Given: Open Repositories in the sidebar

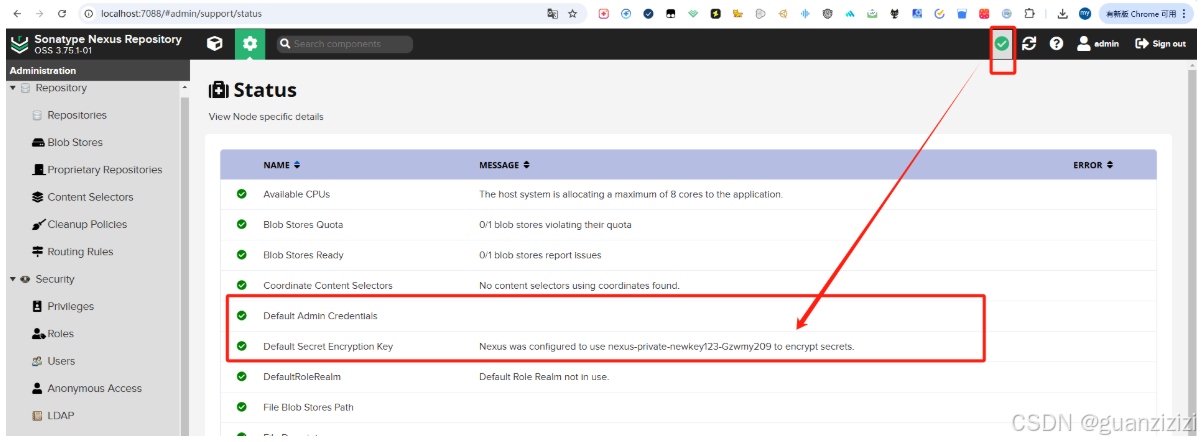Looking at the screenshot, I should pyautogui.click(x=77, y=115).
